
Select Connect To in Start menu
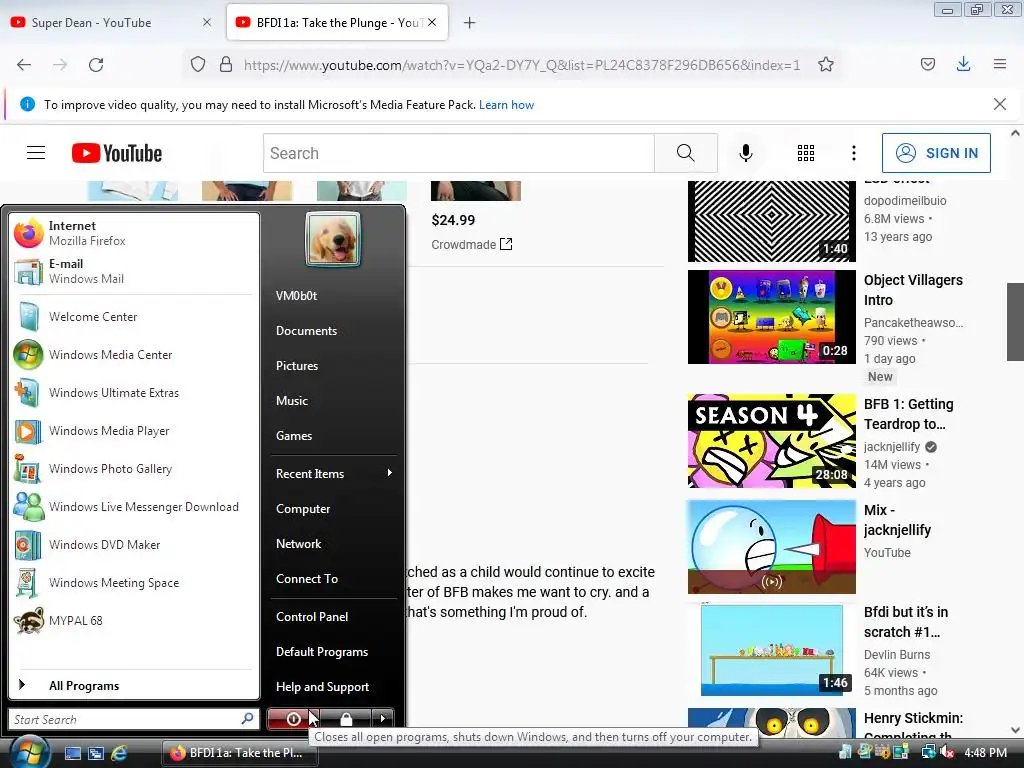(x=333, y=579)
